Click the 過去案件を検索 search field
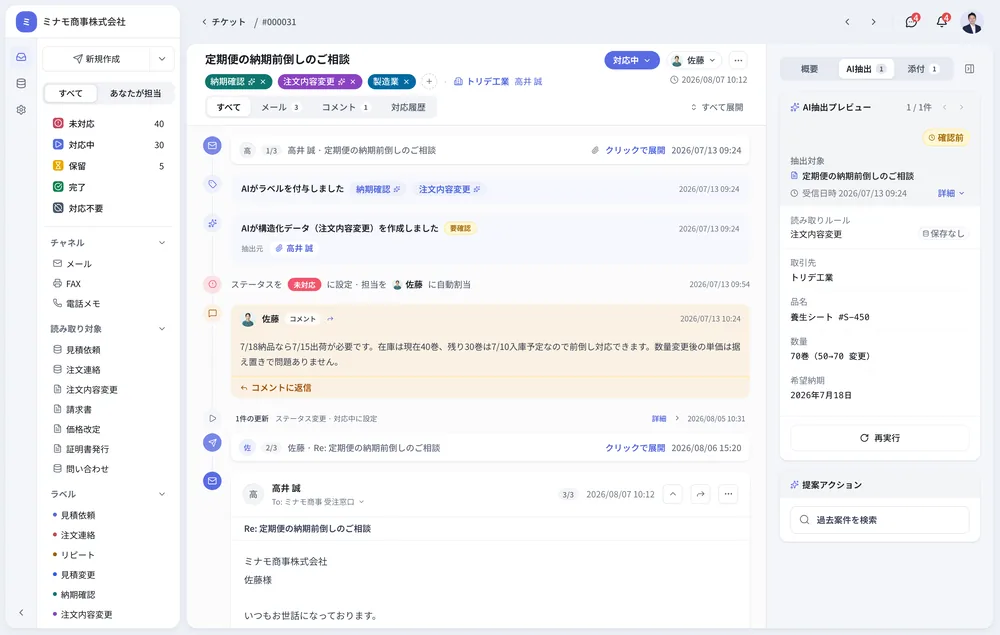 (x=879, y=520)
